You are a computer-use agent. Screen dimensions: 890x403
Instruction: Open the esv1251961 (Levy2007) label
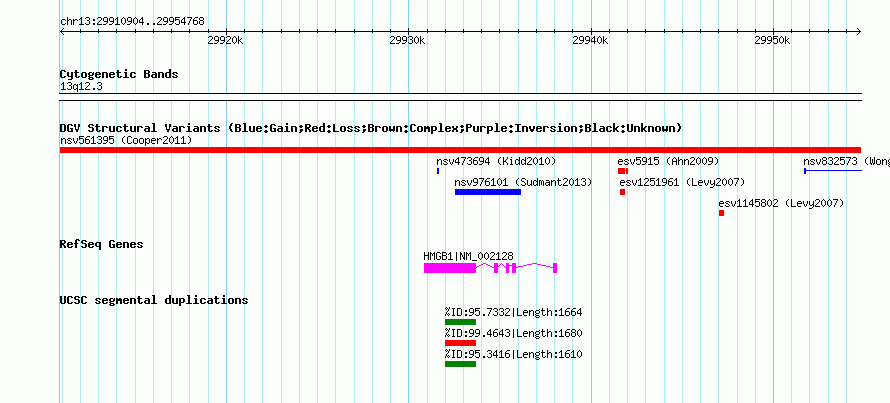coord(682,182)
